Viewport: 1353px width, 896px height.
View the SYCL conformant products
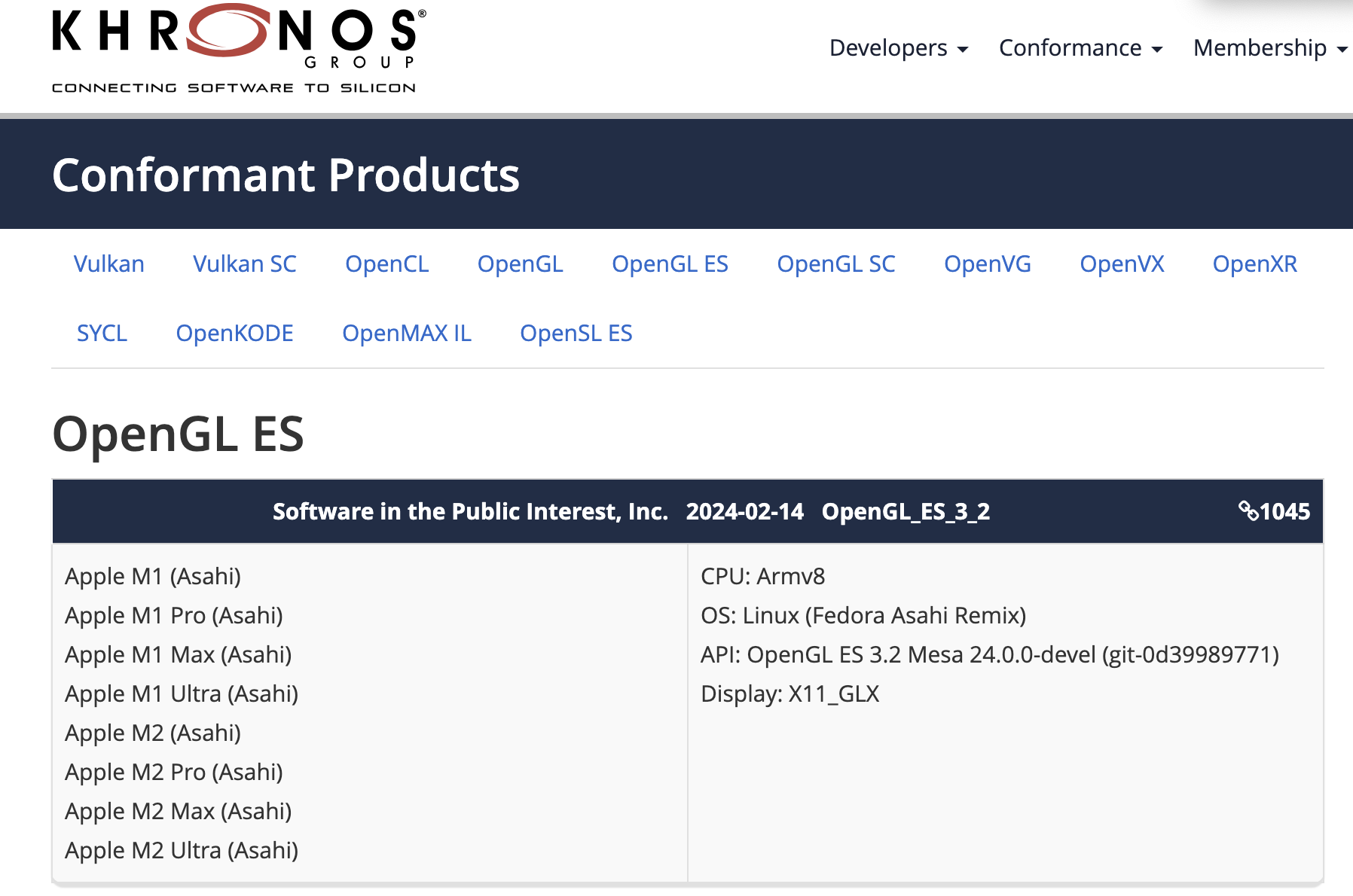102,333
